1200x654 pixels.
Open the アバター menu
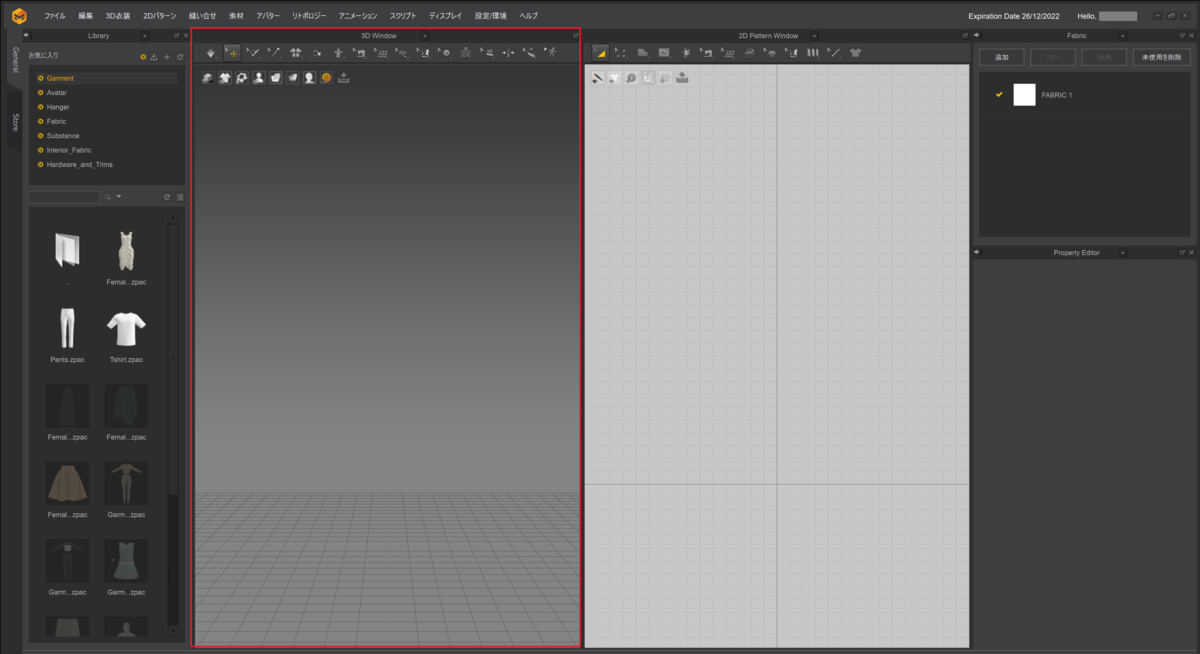(268, 16)
